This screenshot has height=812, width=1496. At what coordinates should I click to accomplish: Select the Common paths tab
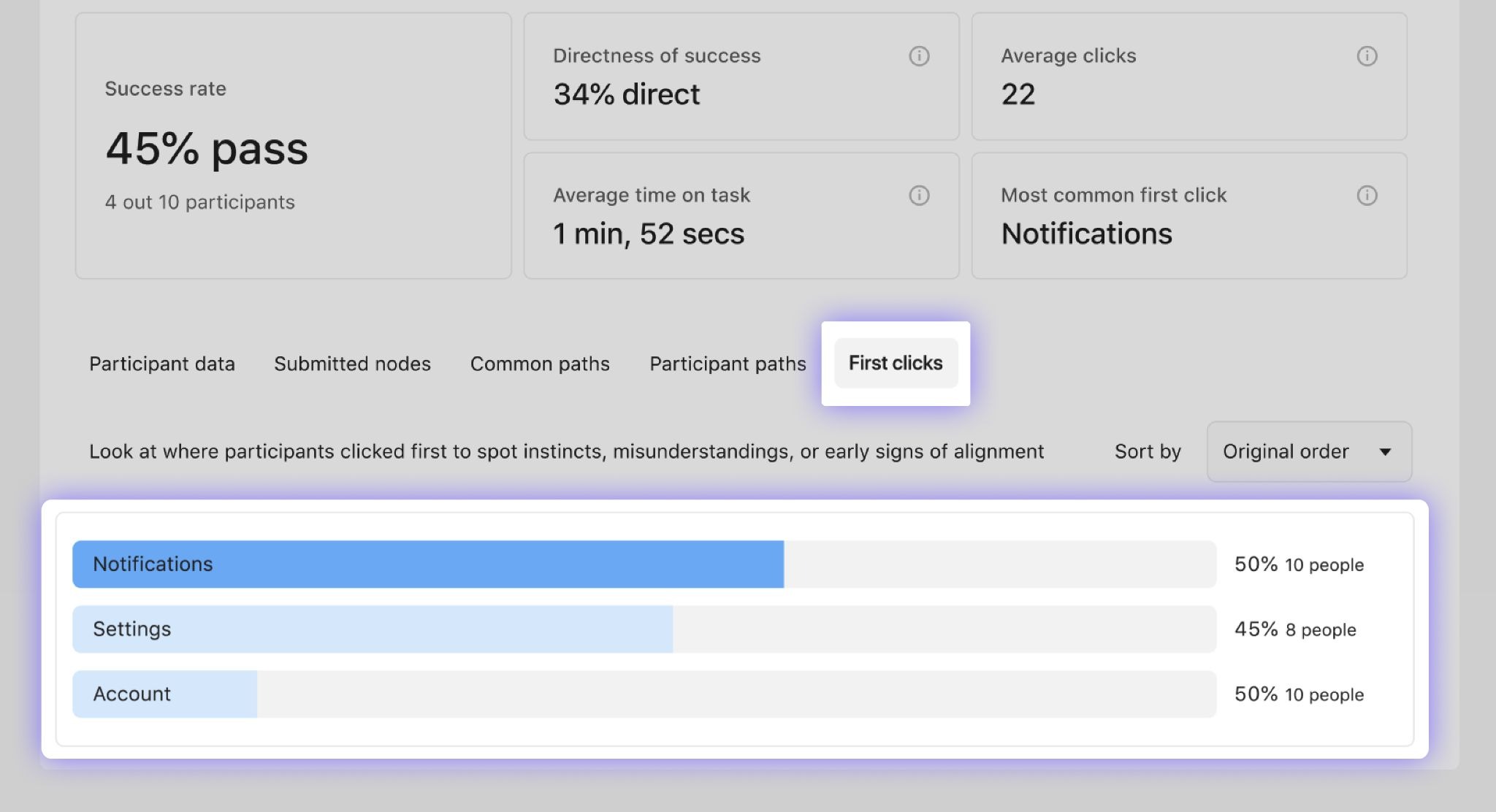point(540,364)
